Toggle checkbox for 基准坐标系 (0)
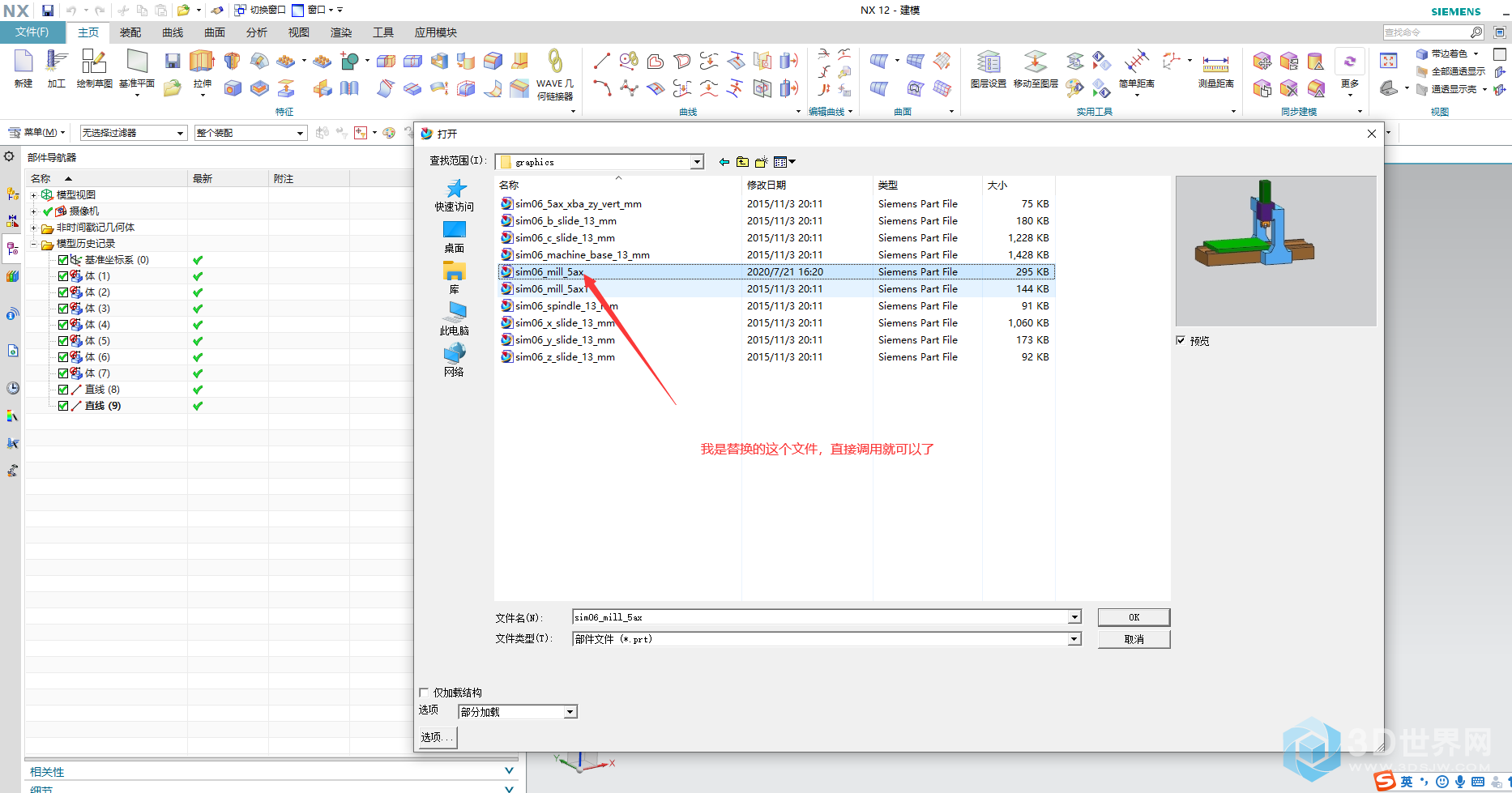 click(x=63, y=260)
